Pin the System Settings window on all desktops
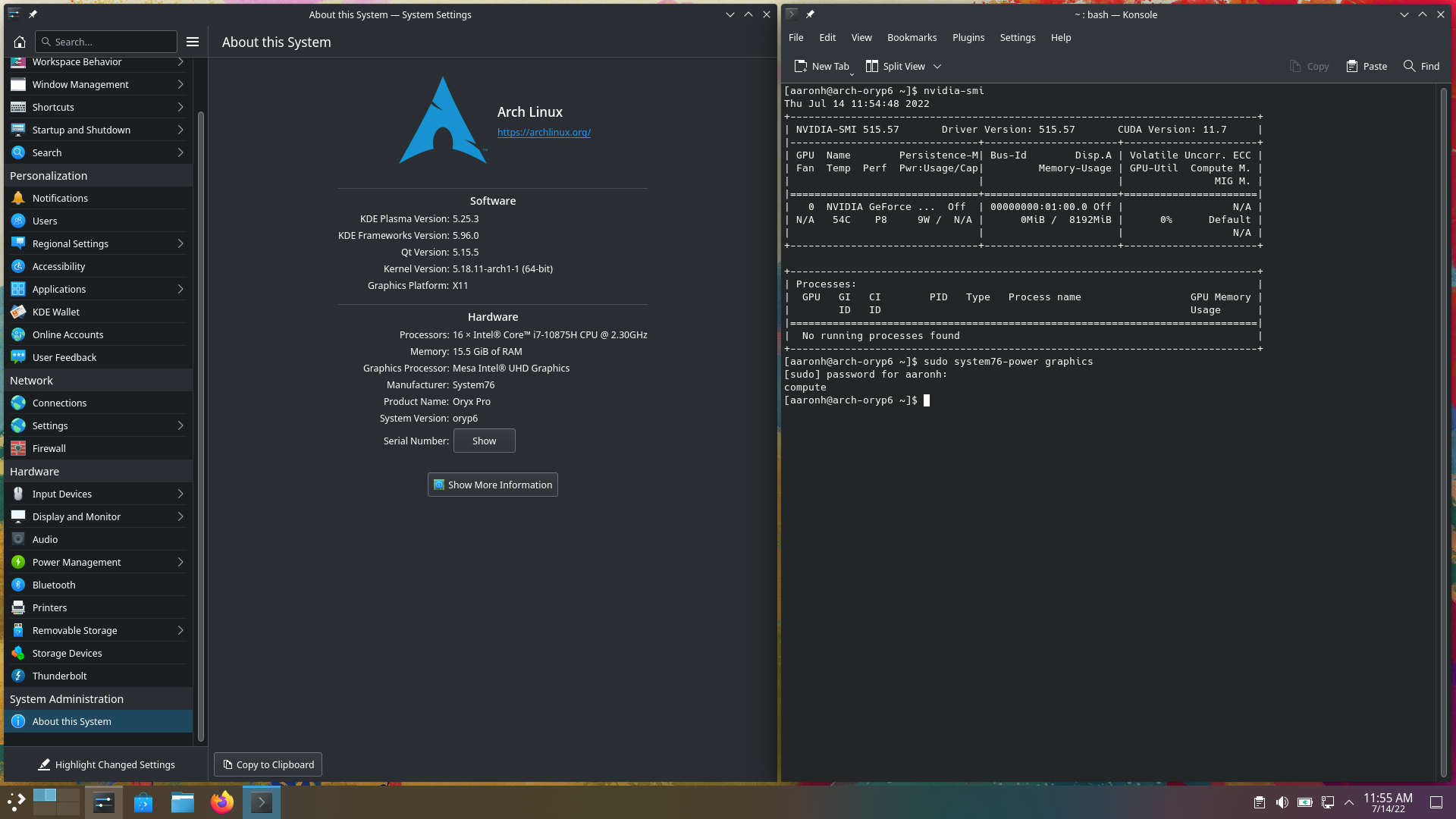 33,14
